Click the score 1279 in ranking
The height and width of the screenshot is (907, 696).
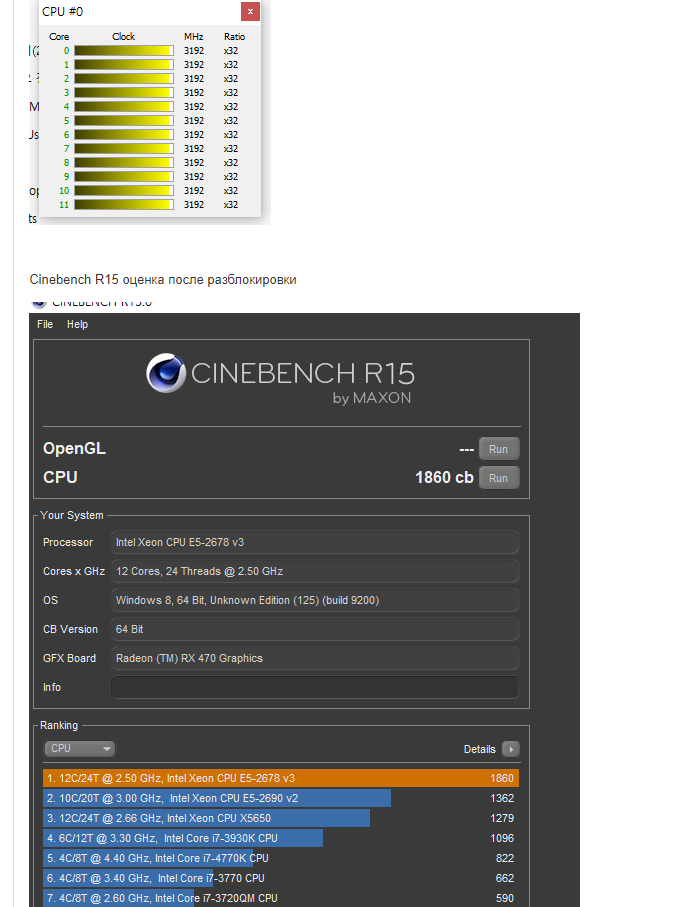coord(502,818)
